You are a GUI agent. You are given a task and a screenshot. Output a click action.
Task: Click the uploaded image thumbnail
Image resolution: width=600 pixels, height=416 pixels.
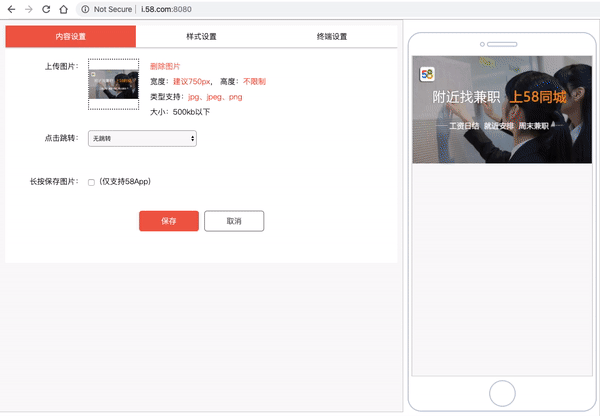[114, 84]
